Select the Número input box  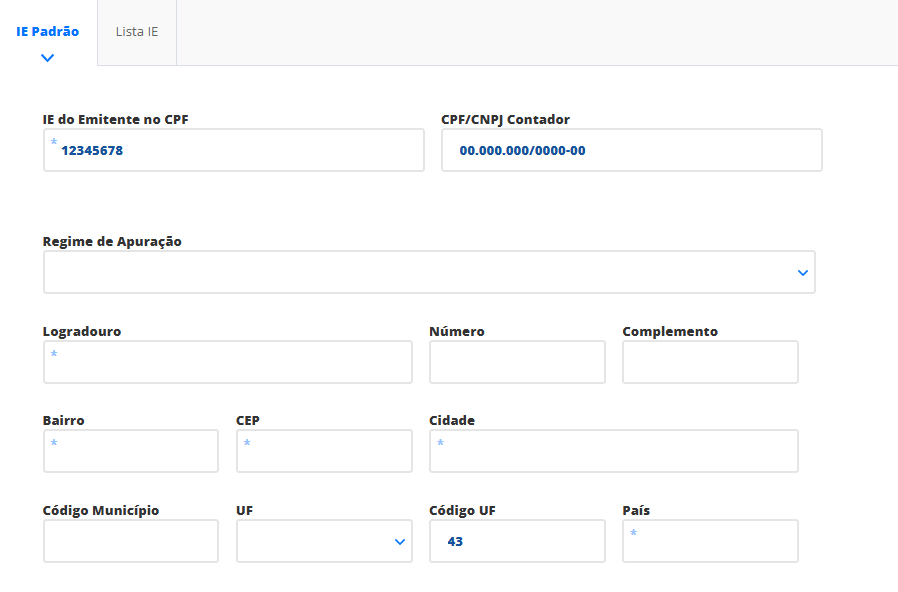(517, 362)
